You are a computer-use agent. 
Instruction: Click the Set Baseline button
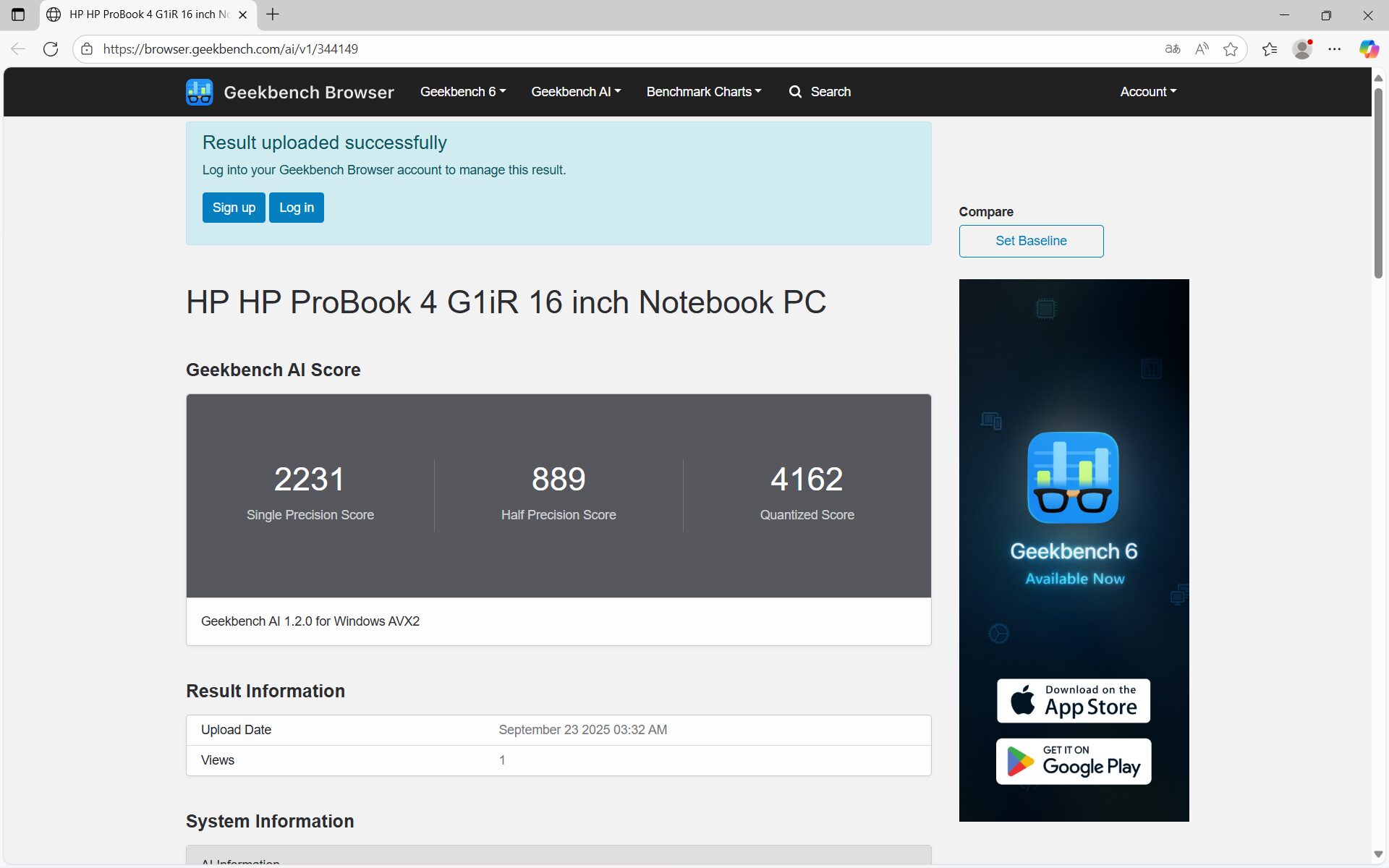[x=1031, y=241]
